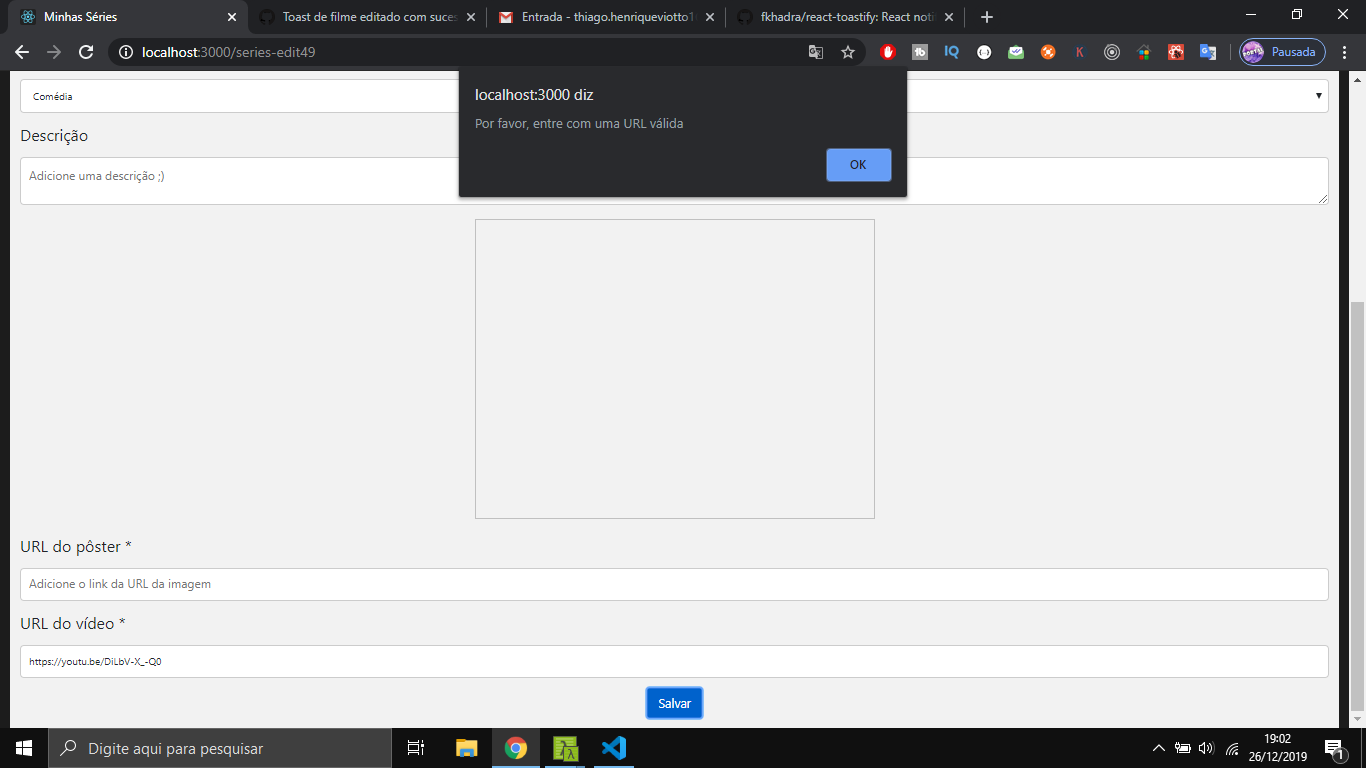Open the Google Translate extension icon
This screenshot has height=768, width=1366.
[x=1208, y=52]
